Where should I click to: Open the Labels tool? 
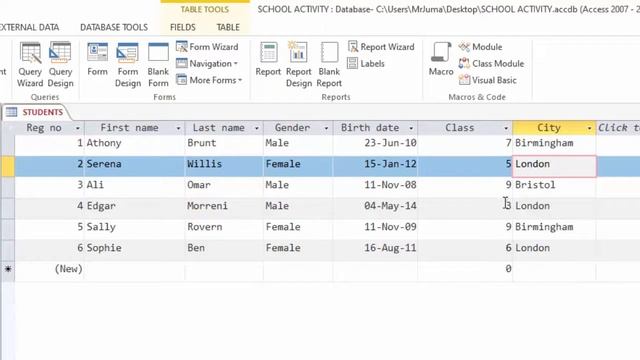pos(366,64)
